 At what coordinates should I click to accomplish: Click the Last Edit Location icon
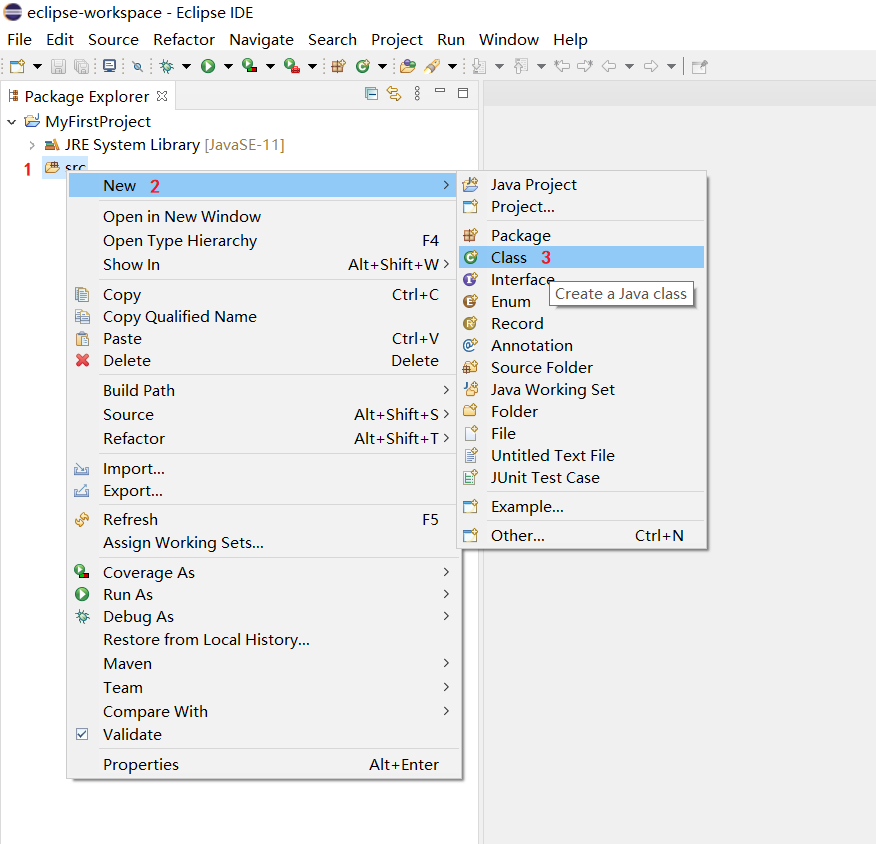tap(561, 66)
